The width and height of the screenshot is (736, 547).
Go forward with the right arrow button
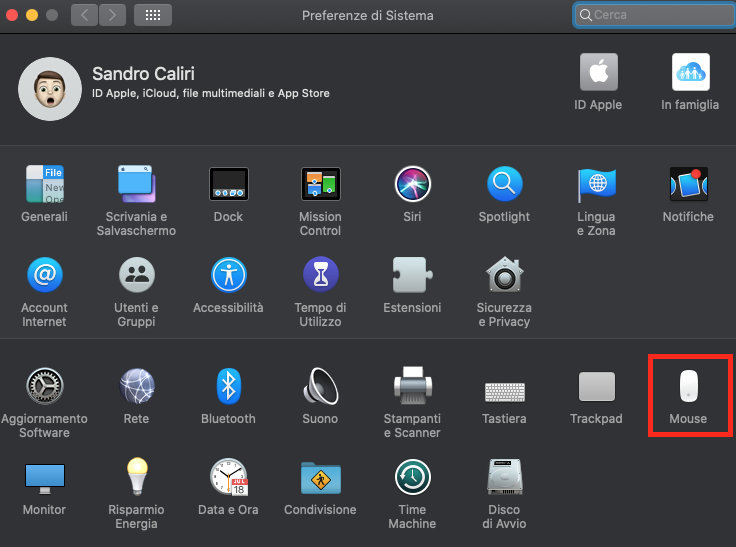click(x=112, y=15)
